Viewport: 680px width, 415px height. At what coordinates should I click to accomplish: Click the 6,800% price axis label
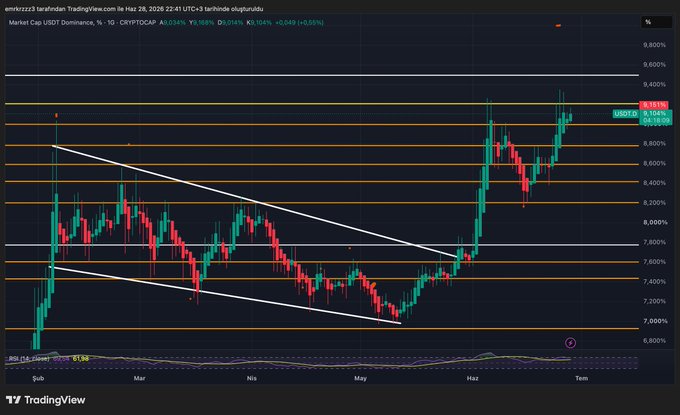coord(654,341)
